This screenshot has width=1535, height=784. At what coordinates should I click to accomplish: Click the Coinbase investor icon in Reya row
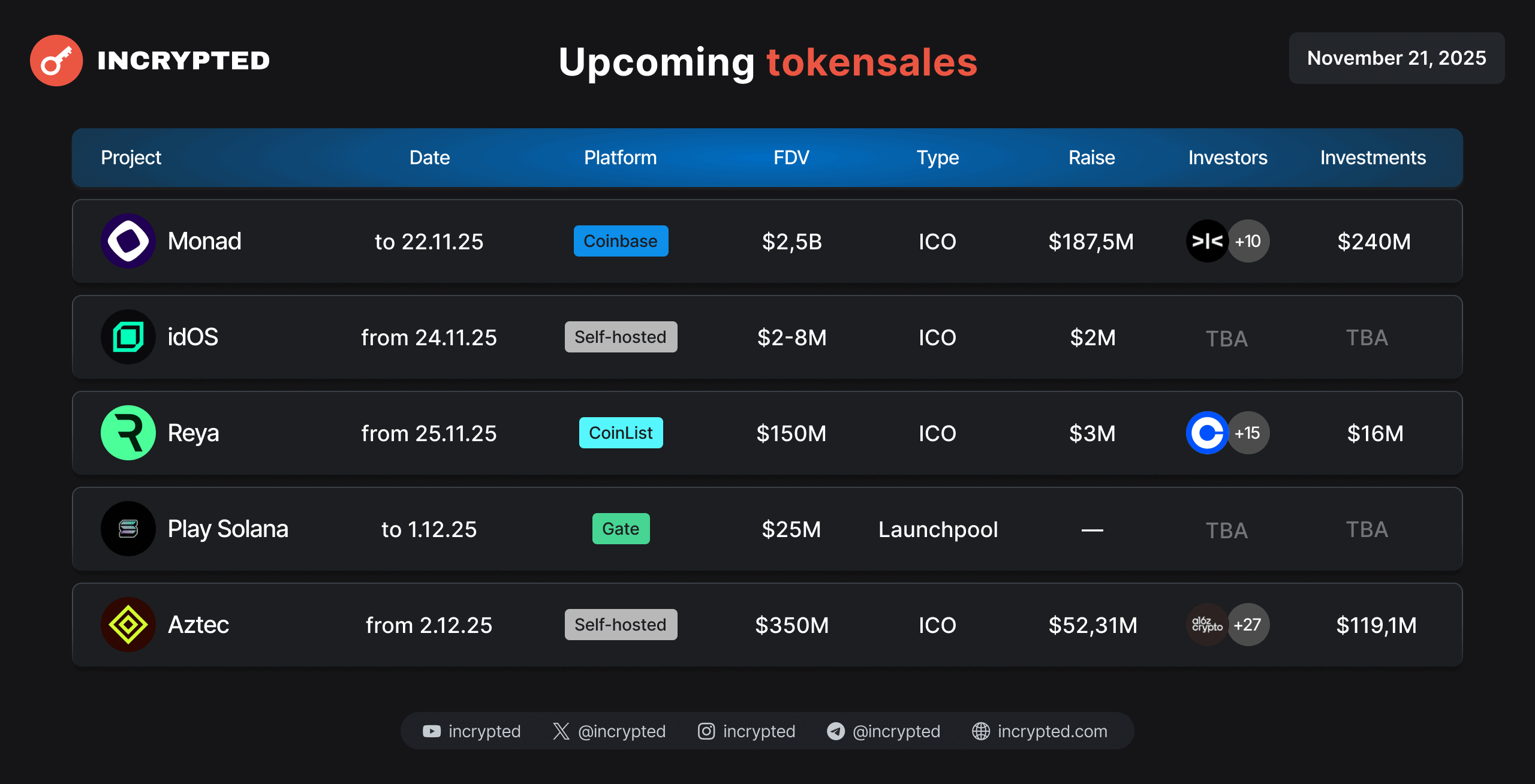click(1206, 433)
